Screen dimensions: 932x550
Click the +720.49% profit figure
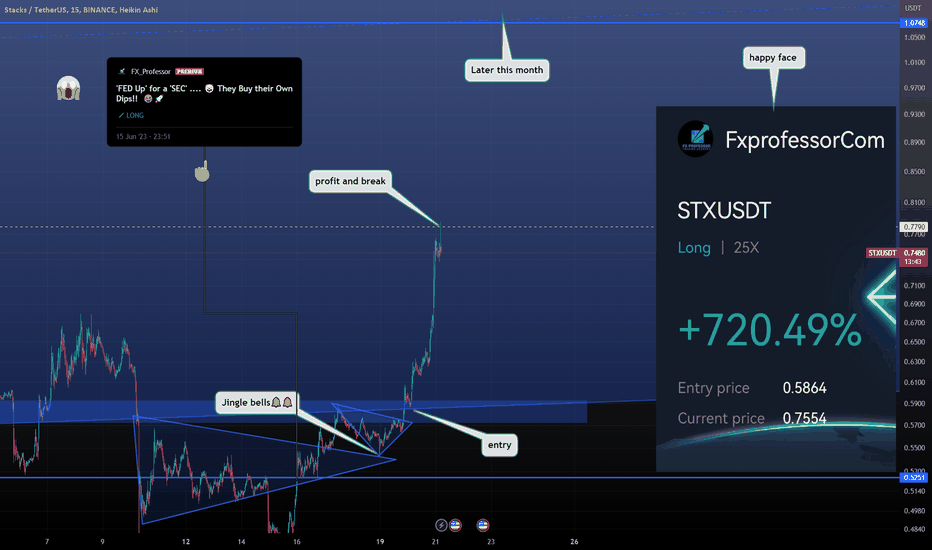(x=770, y=330)
